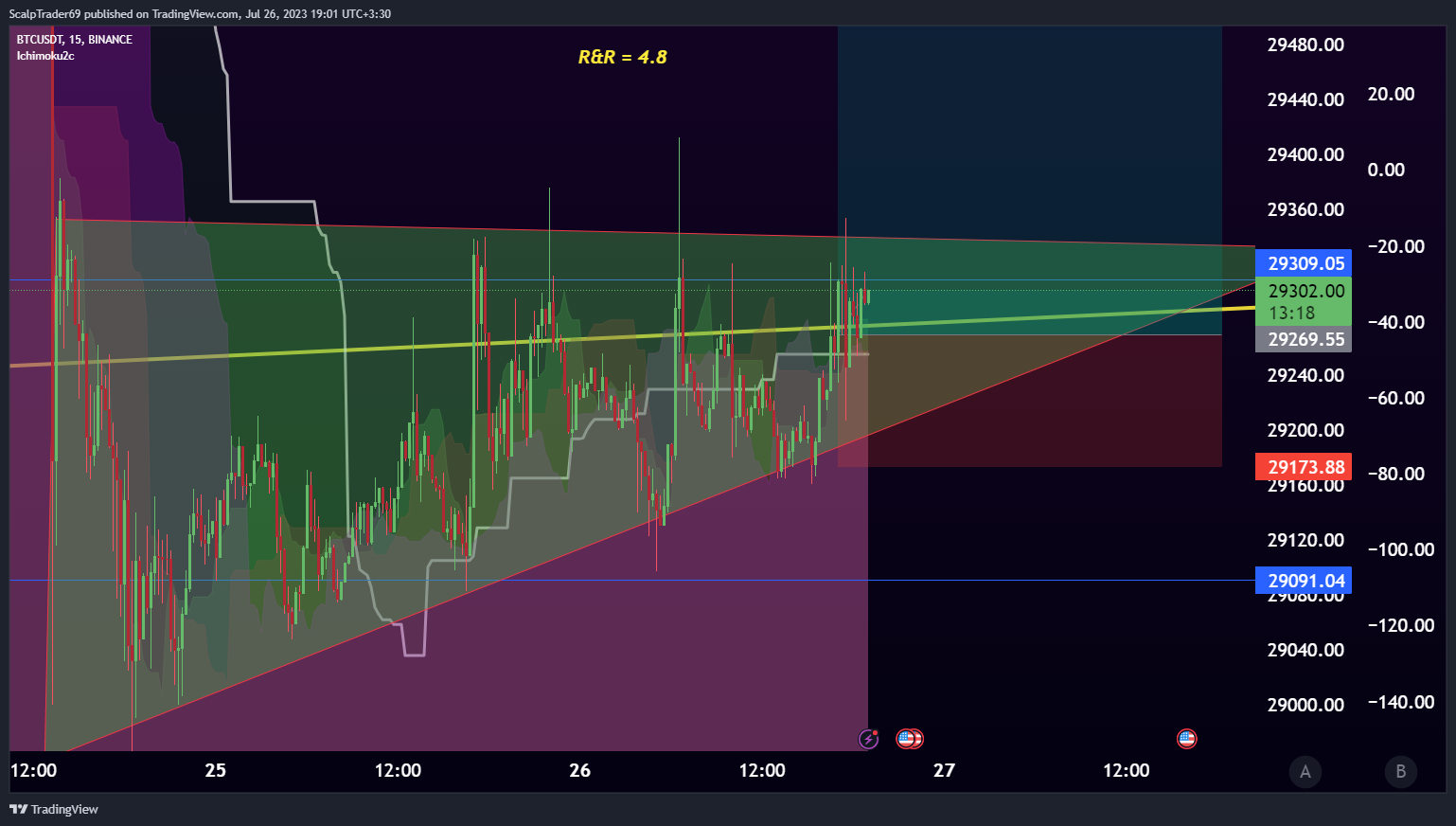
Task: Click the 29200.00 price axis label
Action: coord(1305,430)
